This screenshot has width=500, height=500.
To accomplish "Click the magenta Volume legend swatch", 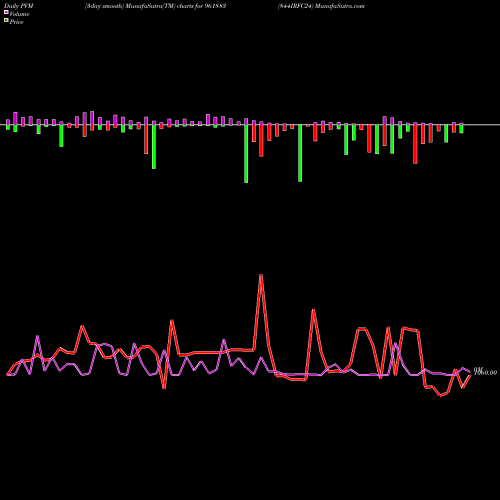I will (6, 12).
